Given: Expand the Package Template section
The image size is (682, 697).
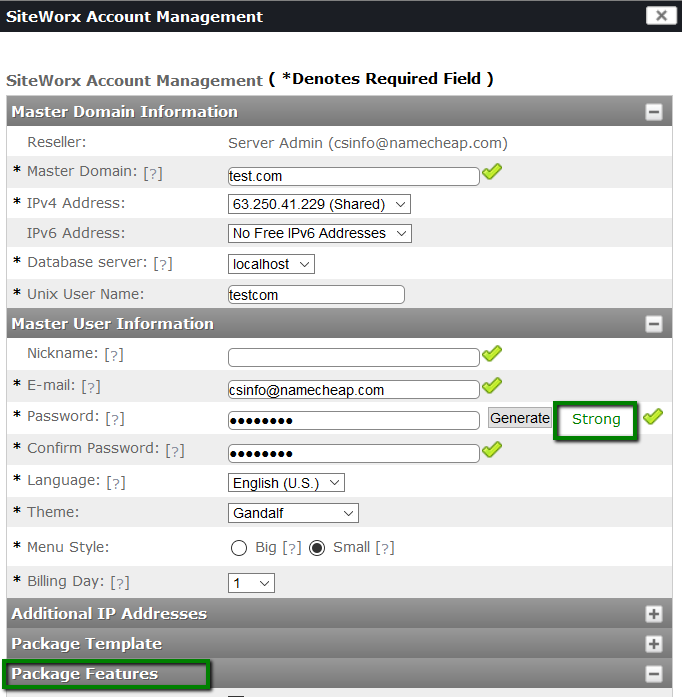Looking at the screenshot, I should point(654,644).
